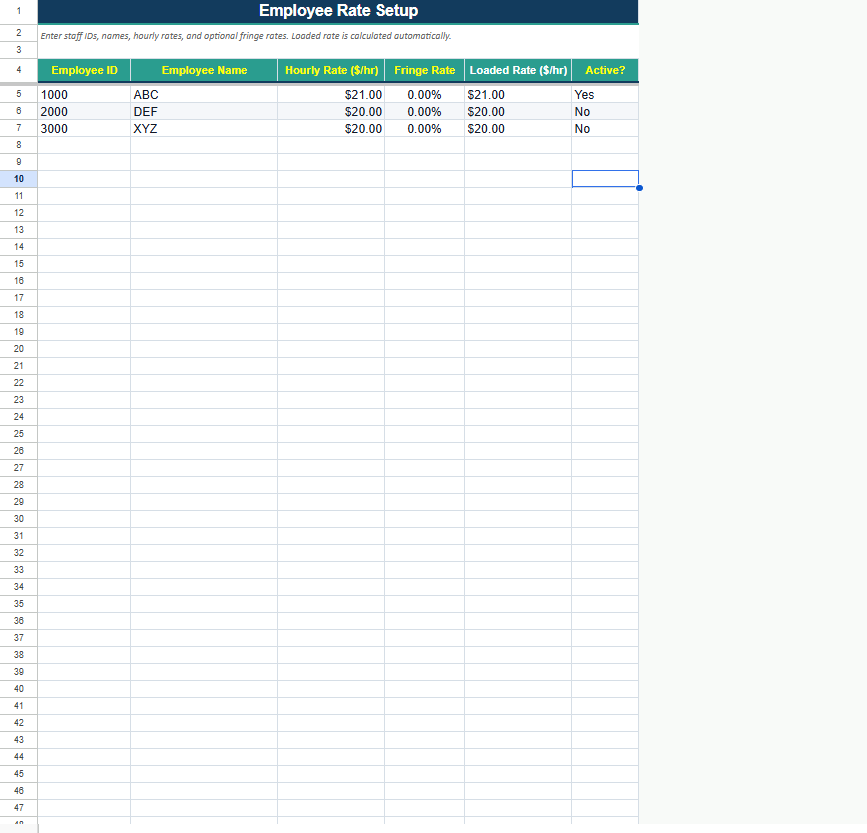Click the empty Employee Name cell in row 8

point(204,145)
